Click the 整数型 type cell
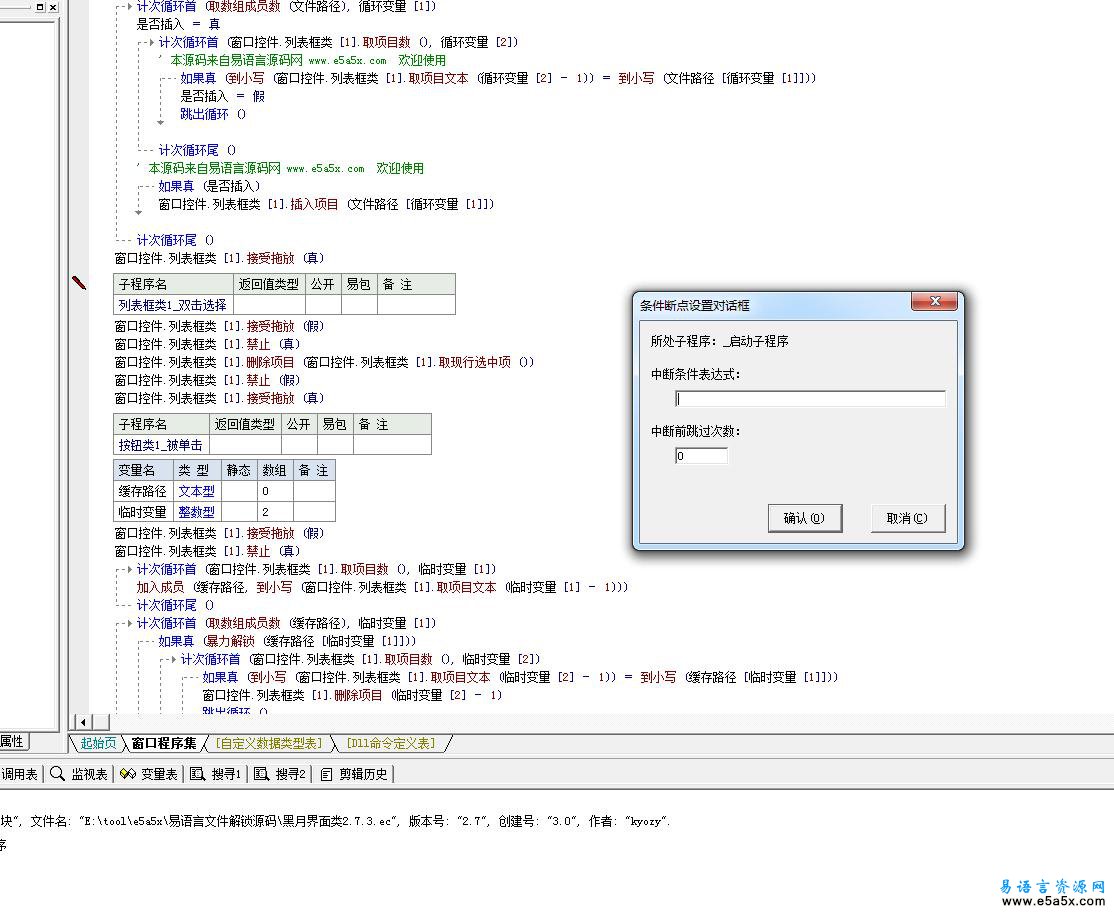This screenshot has height=914, width=1114. [197, 512]
